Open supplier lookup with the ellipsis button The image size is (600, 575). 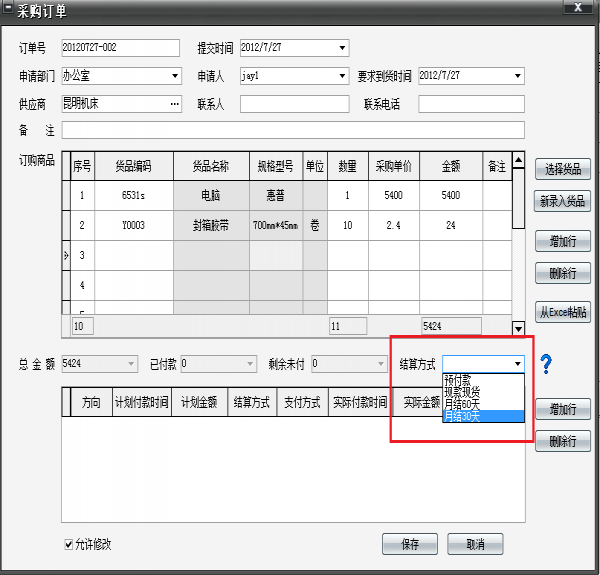(x=175, y=103)
